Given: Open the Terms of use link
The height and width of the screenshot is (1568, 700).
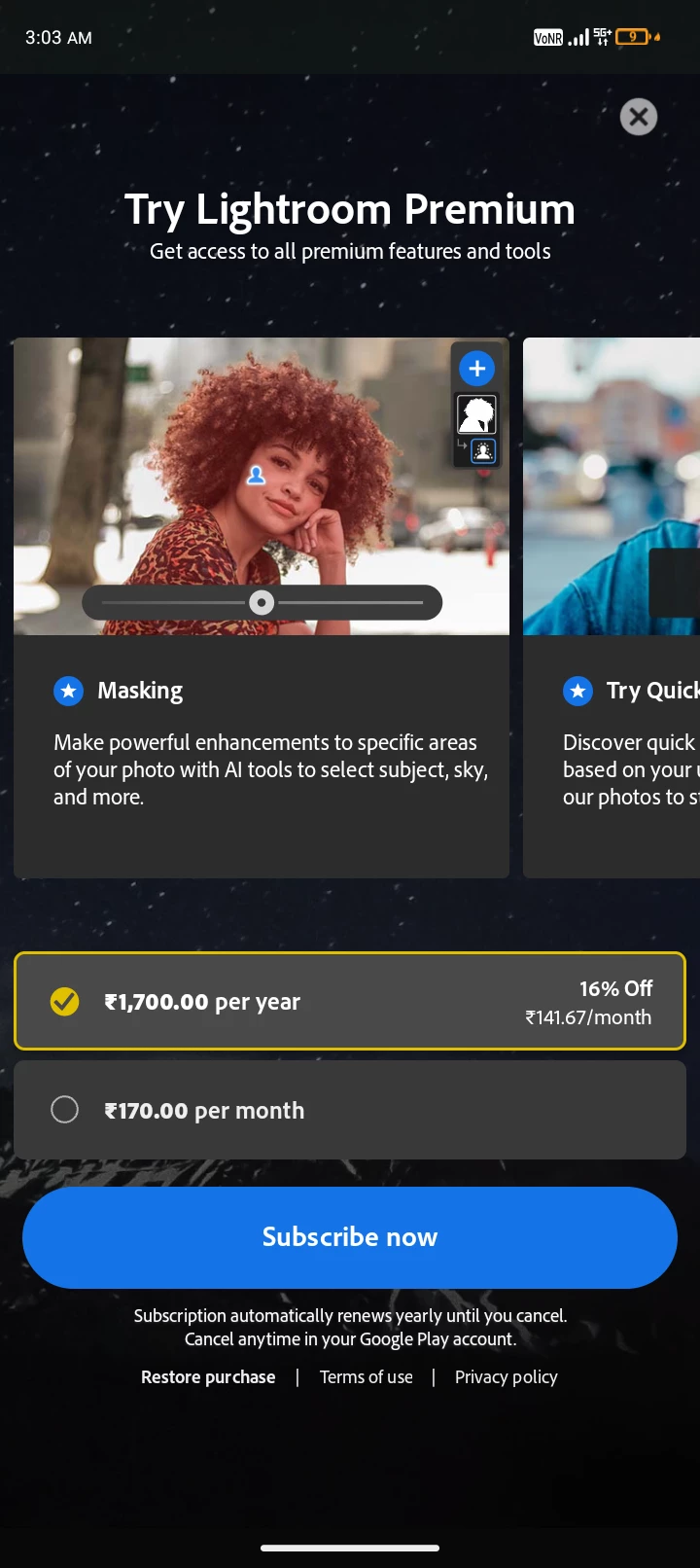Looking at the screenshot, I should [367, 1377].
